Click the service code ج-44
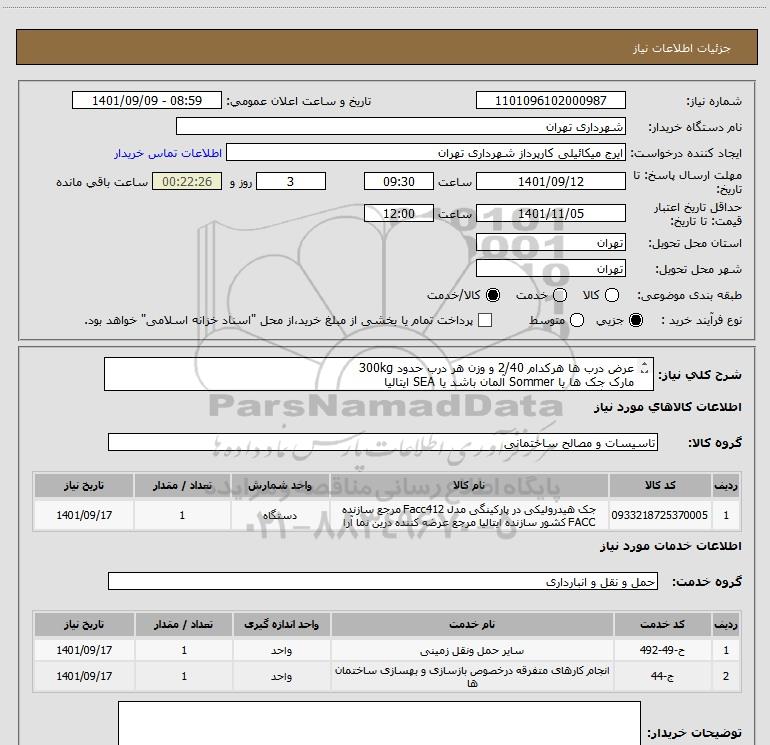Image resolution: width=770 pixels, height=745 pixels. (x=662, y=676)
